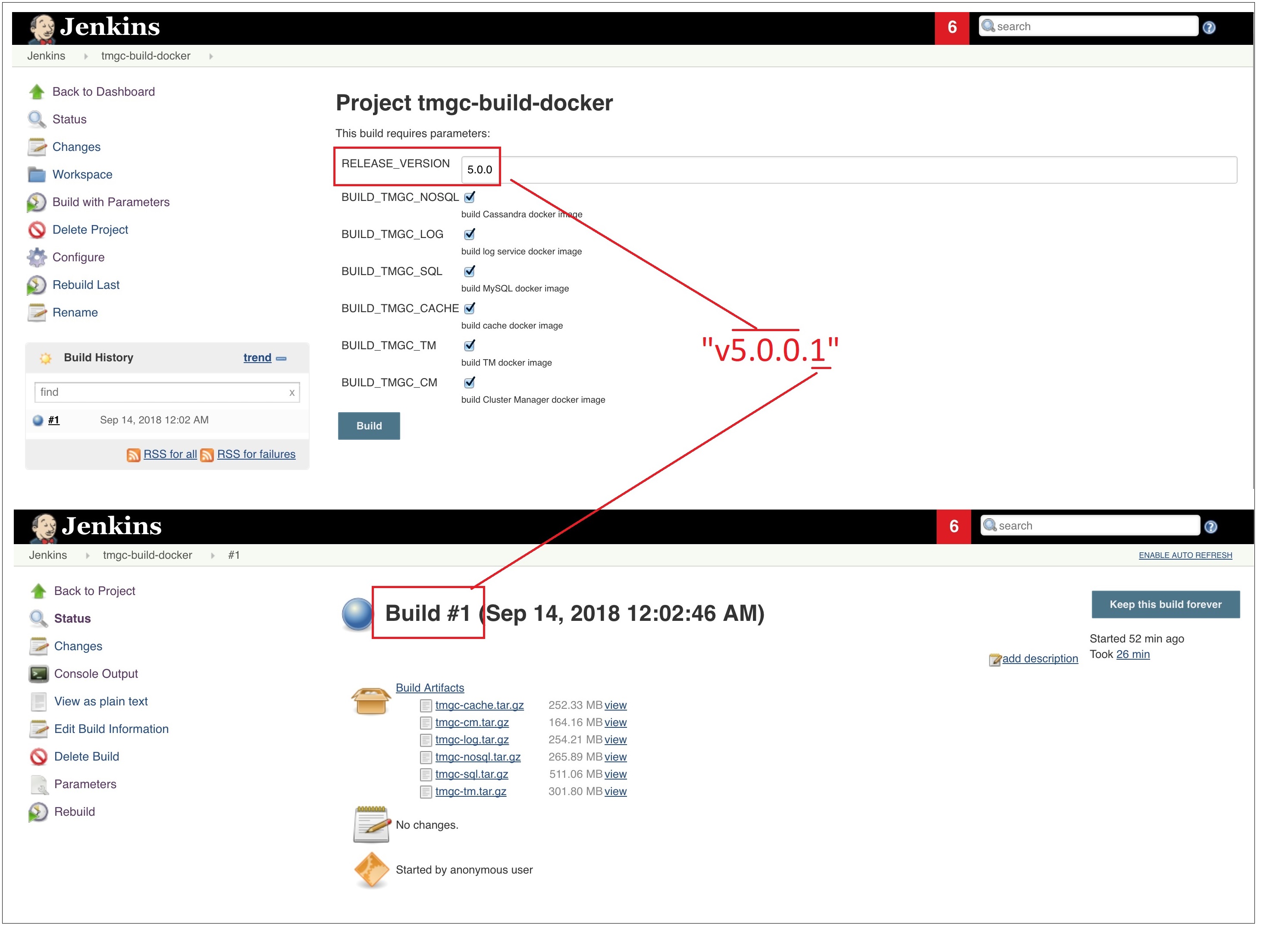Image resolution: width=1273 pixels, height=952 pixels.
Task: Click view link for tmgc-sql.tar.gz
Action: click(616, 775)
